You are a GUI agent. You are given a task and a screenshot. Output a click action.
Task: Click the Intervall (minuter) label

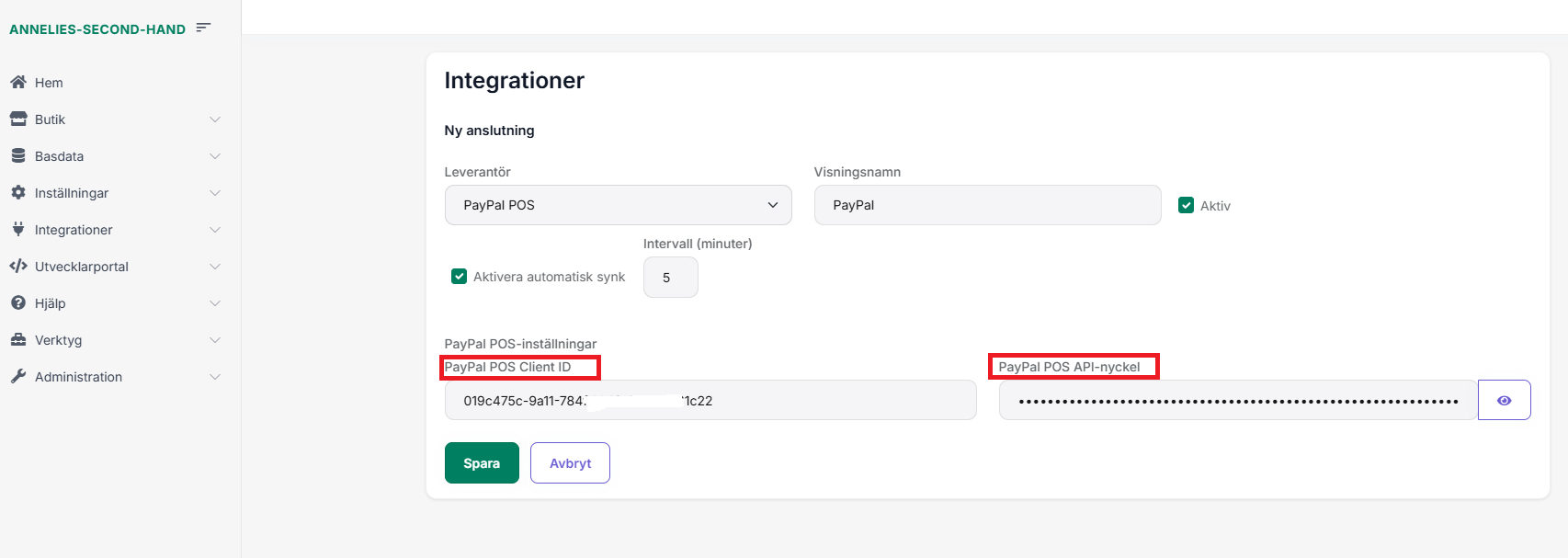pyautogui.click(x=698, y=244)
